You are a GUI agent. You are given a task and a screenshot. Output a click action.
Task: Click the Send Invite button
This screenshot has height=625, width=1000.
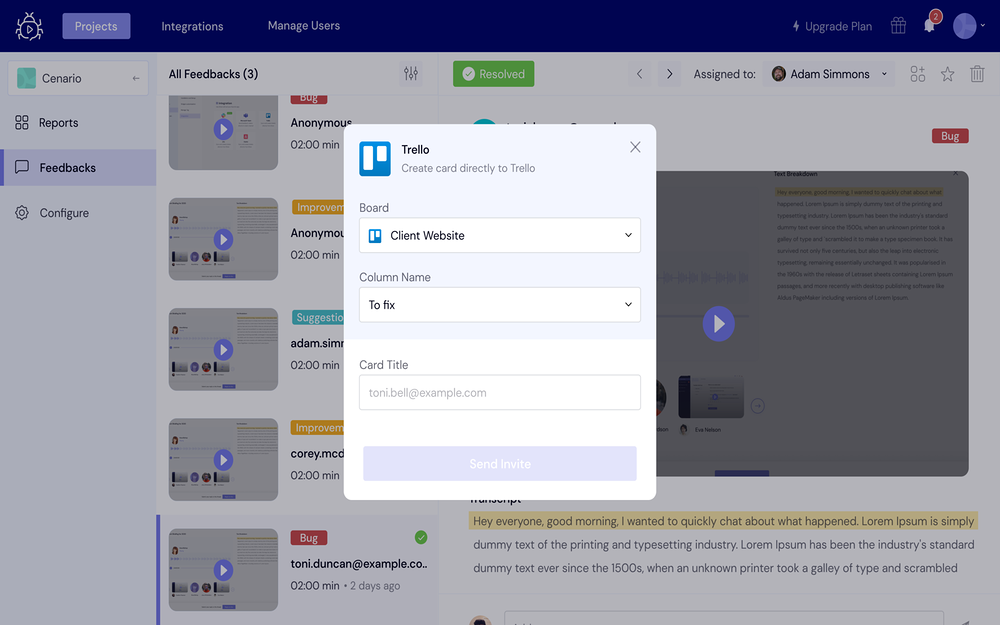[500, 464]
